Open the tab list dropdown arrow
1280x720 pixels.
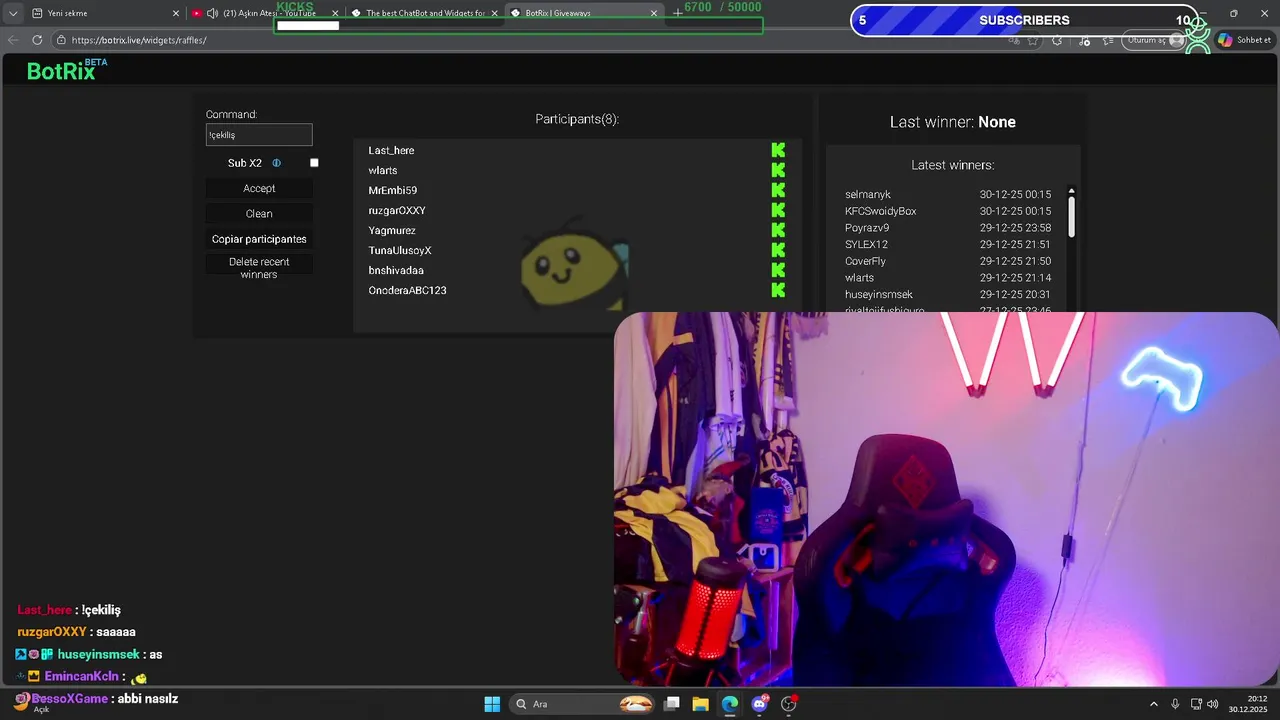13,13
